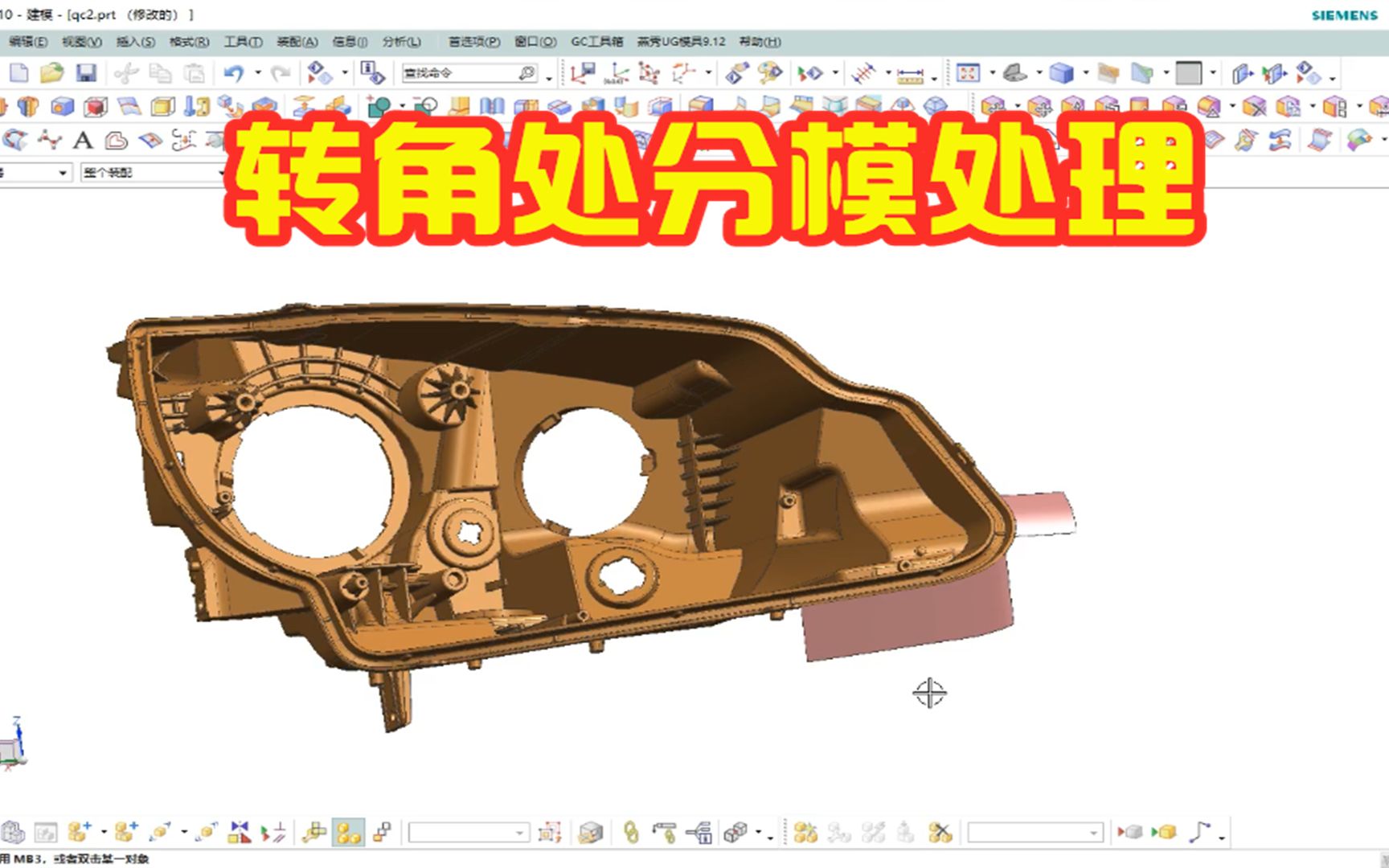Click the grey layer settings icon
Image resolution: width=1389 pixels, height=868 pixels.
pyautogui.click(x=1015, y=74)
